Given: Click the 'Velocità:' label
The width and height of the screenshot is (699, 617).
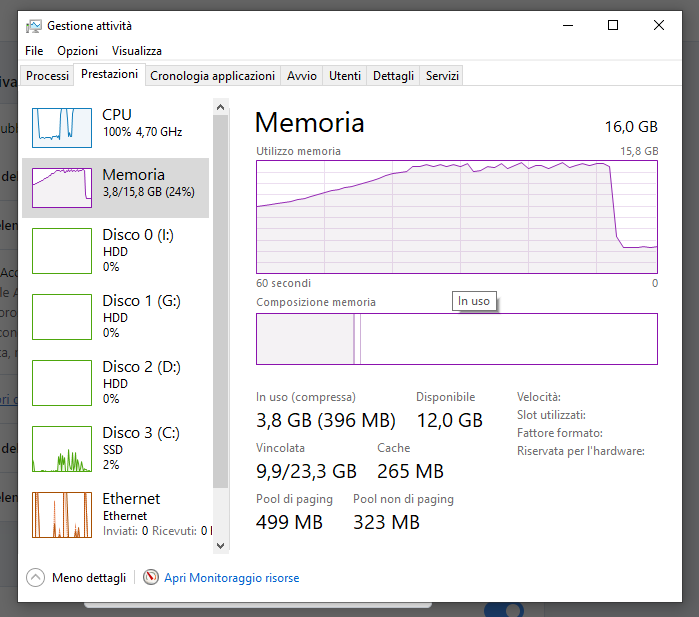Looking at the screenshot, I should [539, 397].
